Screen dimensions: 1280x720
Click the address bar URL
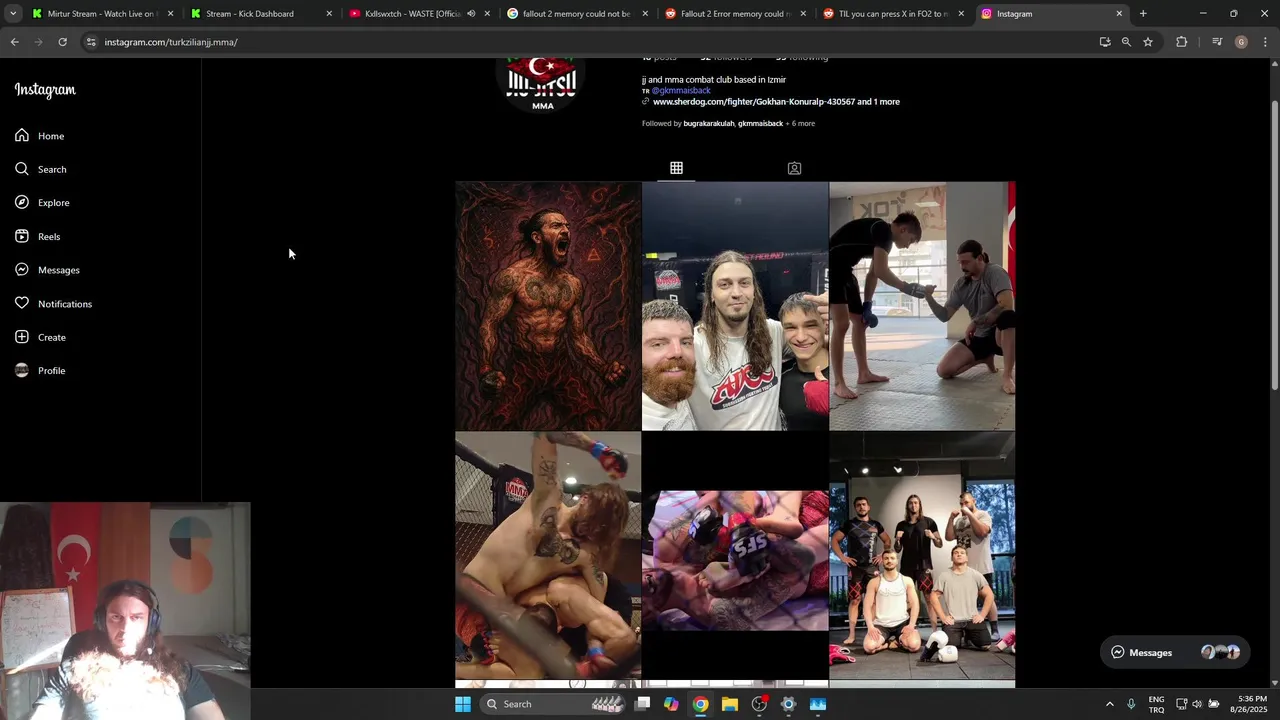[171, 42]
